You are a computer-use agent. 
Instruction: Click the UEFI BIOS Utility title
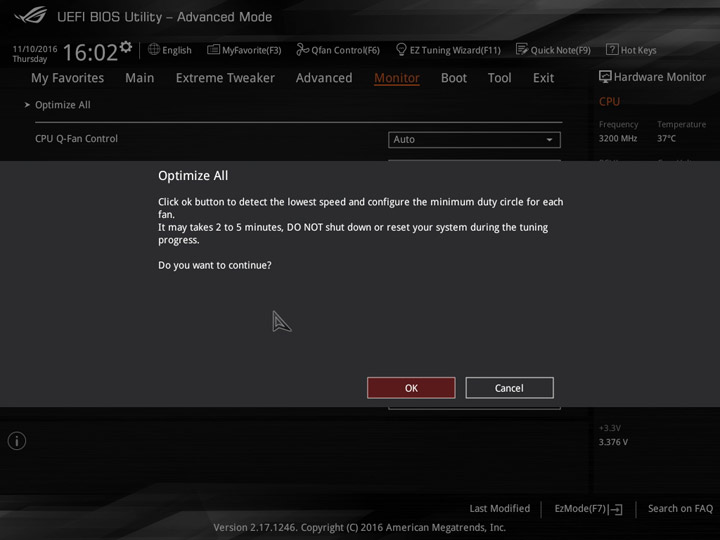164,17
